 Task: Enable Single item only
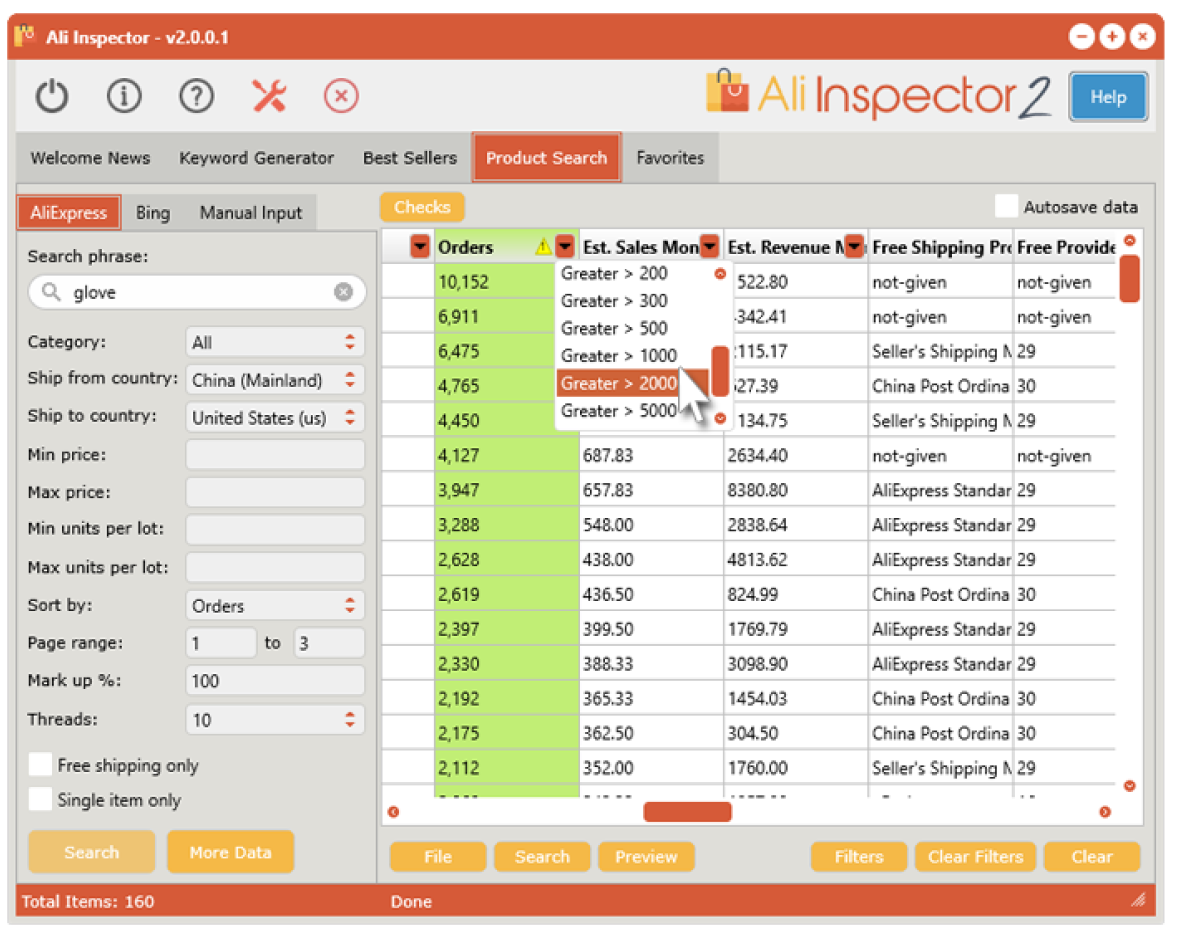pyautogui.click(x=40, y=800)
